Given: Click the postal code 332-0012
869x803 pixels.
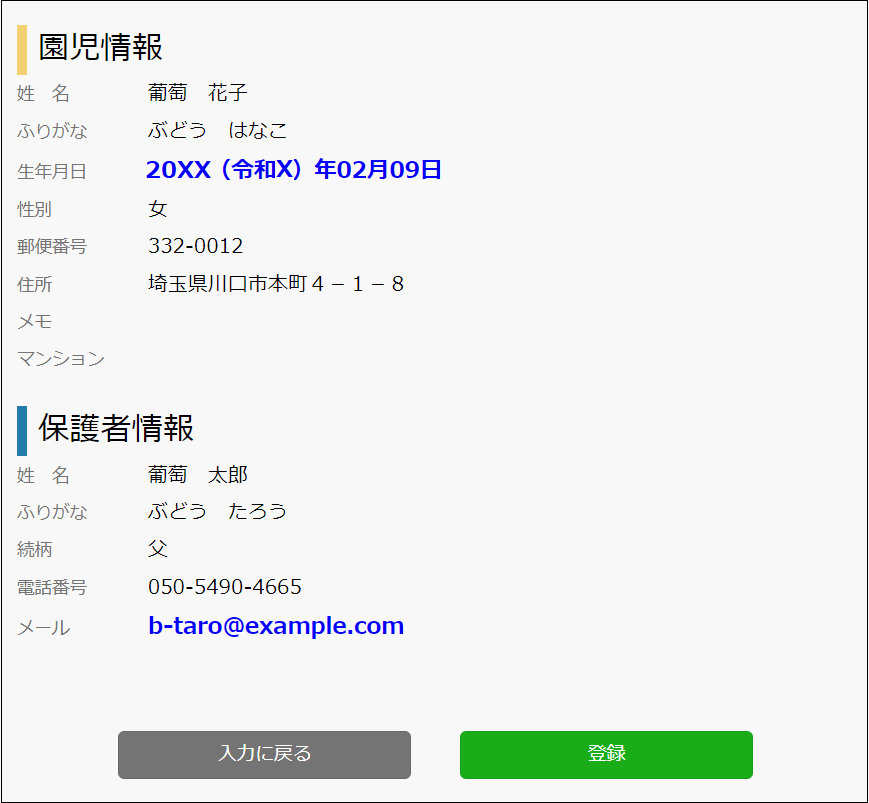Looking at the screenshot, I should 196,246.
